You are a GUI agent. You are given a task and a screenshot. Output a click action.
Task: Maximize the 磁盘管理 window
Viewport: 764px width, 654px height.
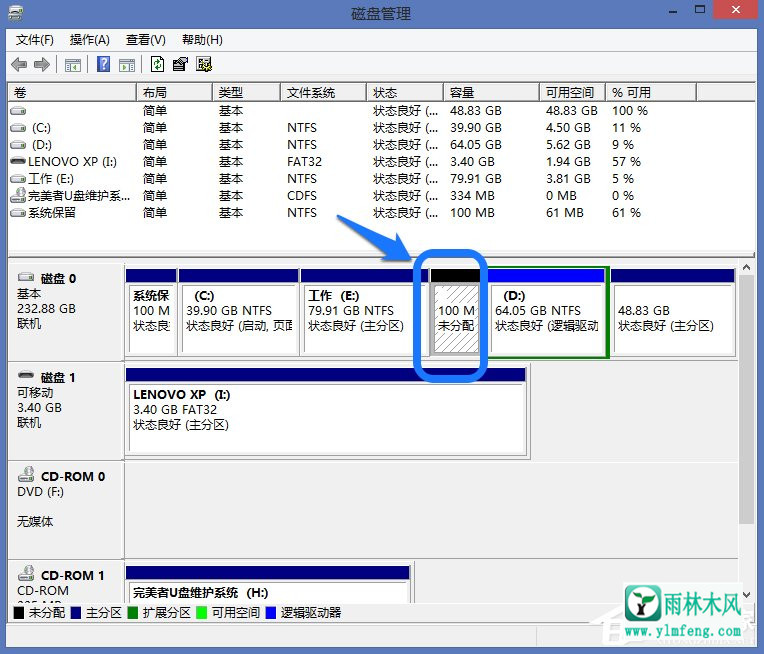pos(700,10)
